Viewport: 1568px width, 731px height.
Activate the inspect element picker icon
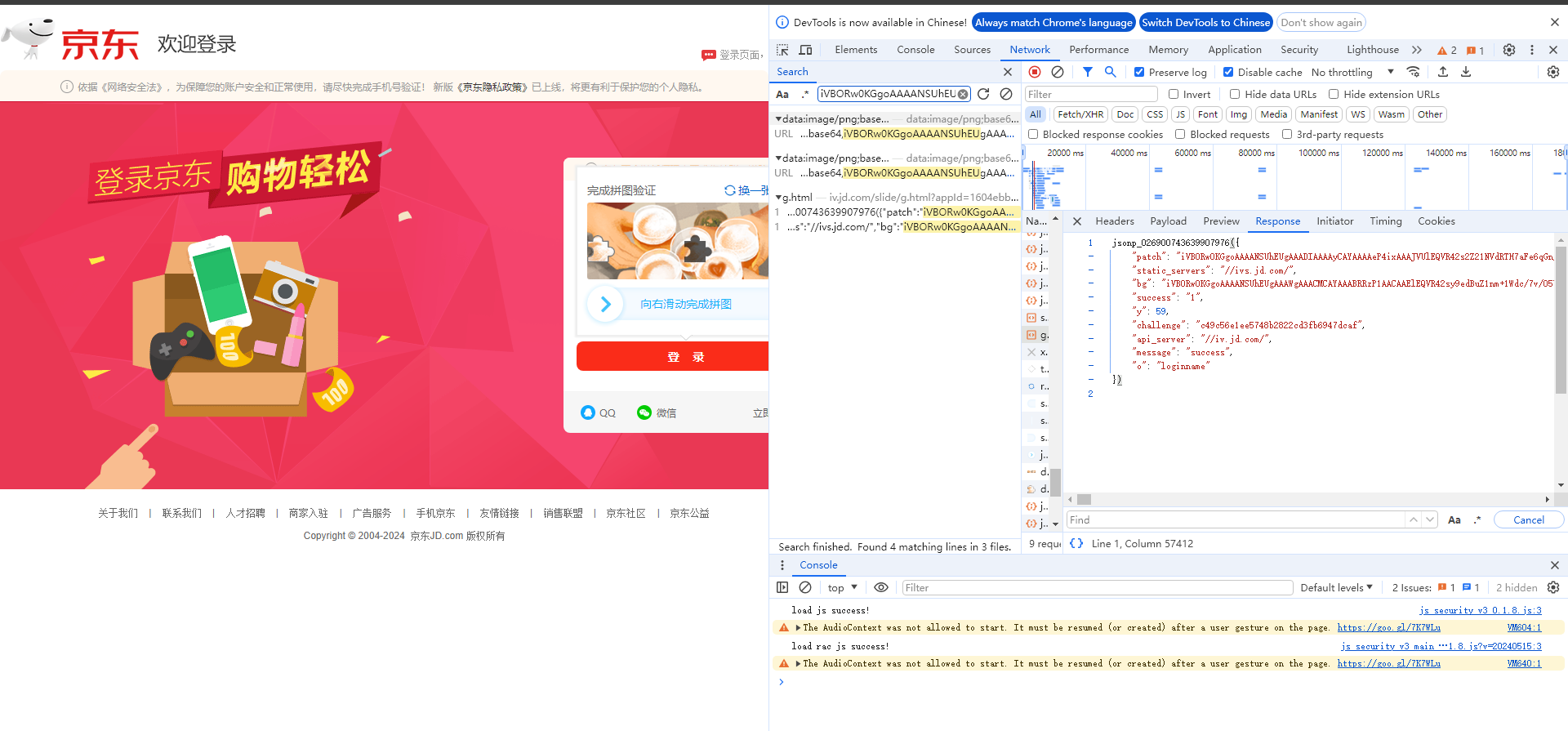pos(782,50)
